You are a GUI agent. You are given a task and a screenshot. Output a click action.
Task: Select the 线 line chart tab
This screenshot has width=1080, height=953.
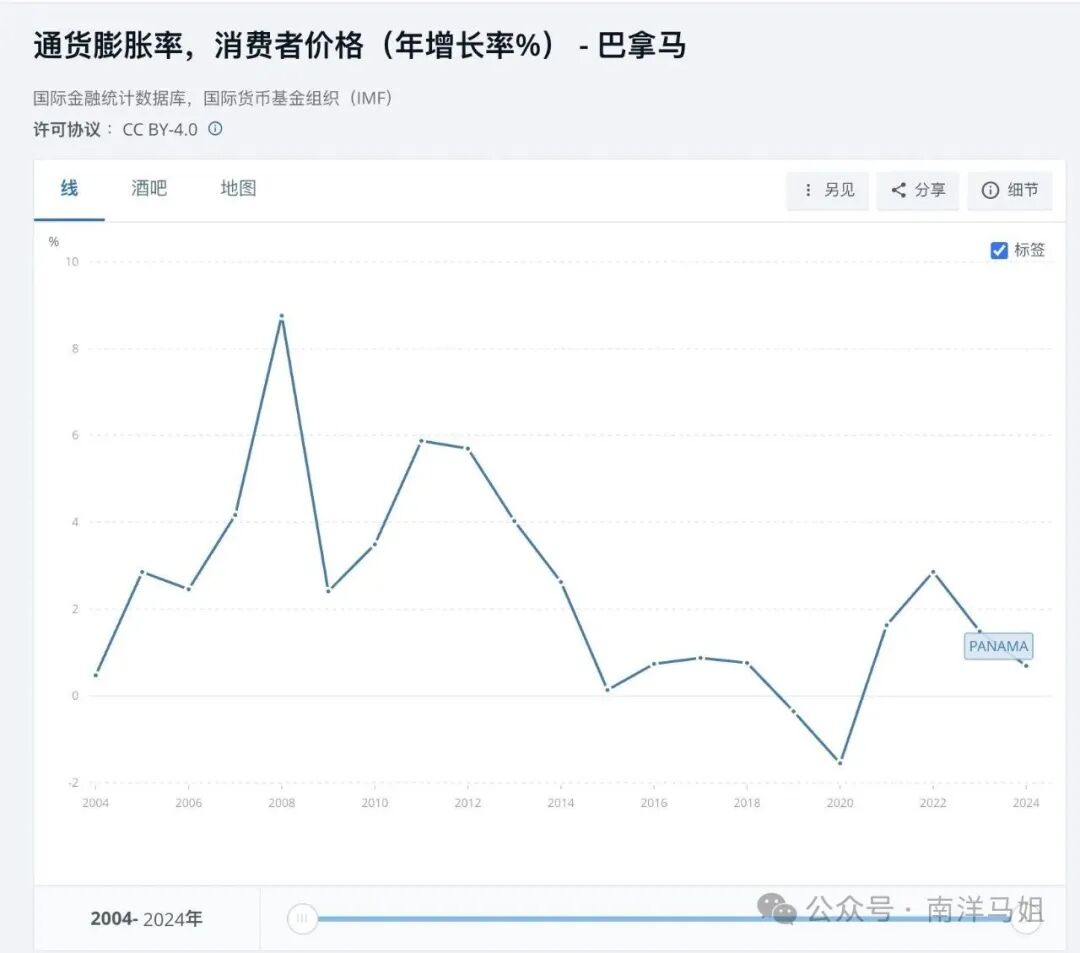pyautogui.click(x=68, y=188)
